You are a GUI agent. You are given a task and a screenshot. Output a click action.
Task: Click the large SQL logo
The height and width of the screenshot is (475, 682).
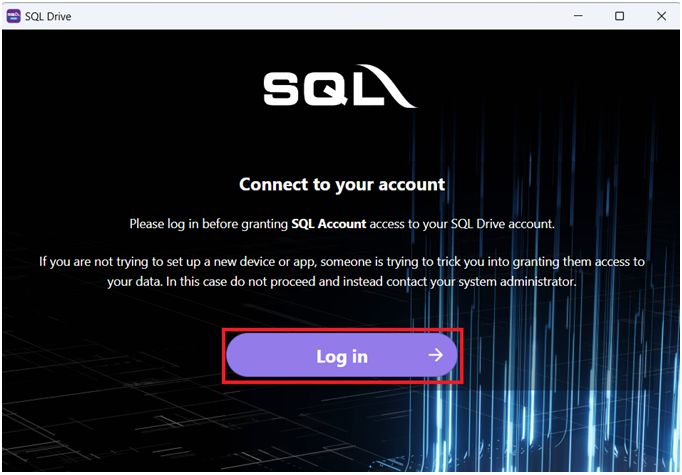pos(340,89)
